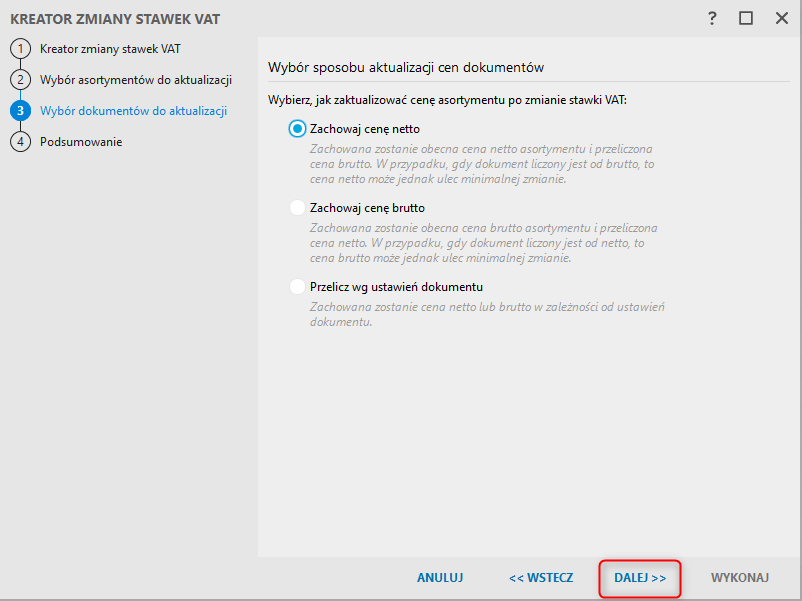
Task: Maximize the VAT wizard window
Action: pos(746,18)
